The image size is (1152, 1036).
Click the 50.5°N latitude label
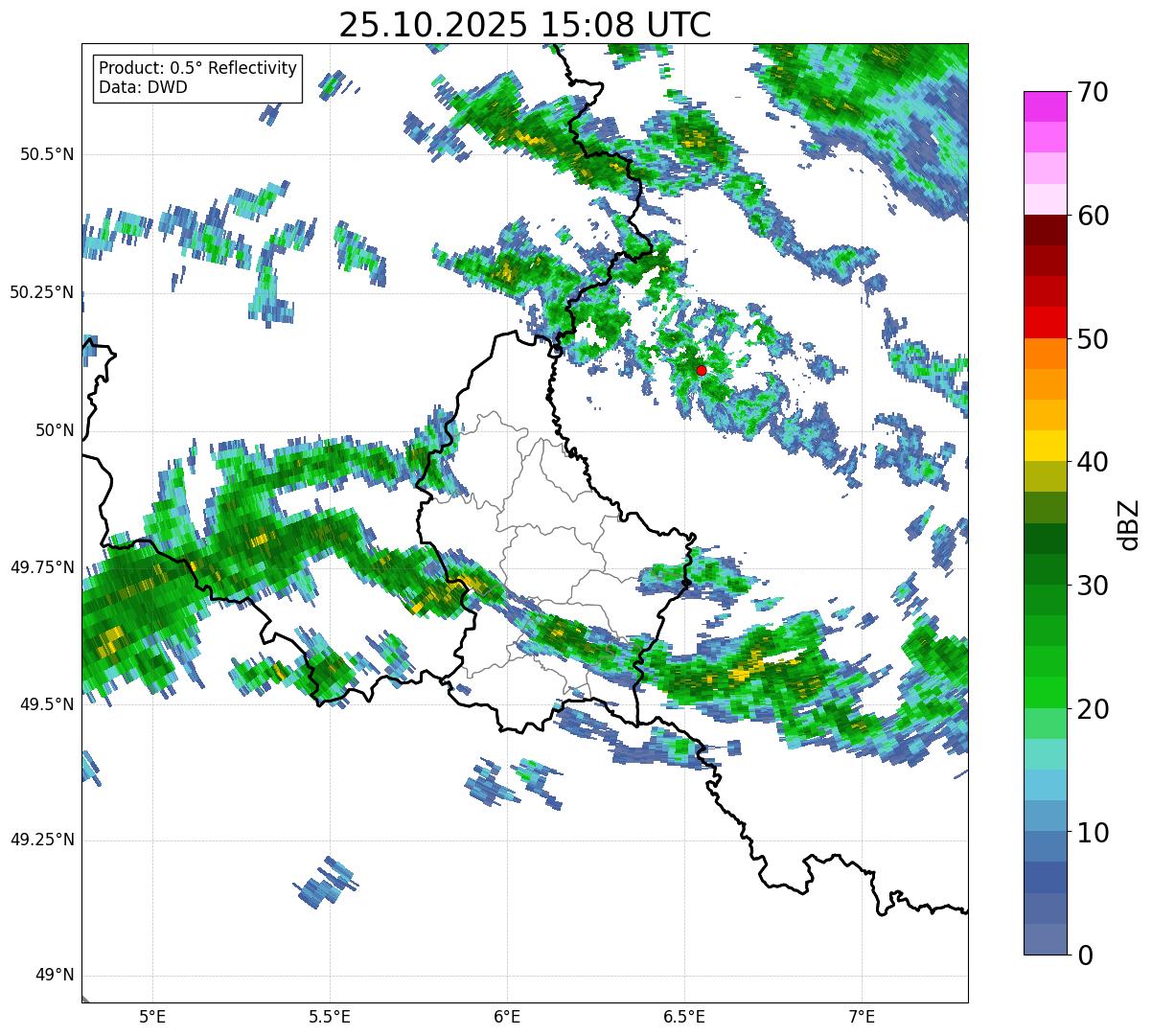[x=47, y=154]
